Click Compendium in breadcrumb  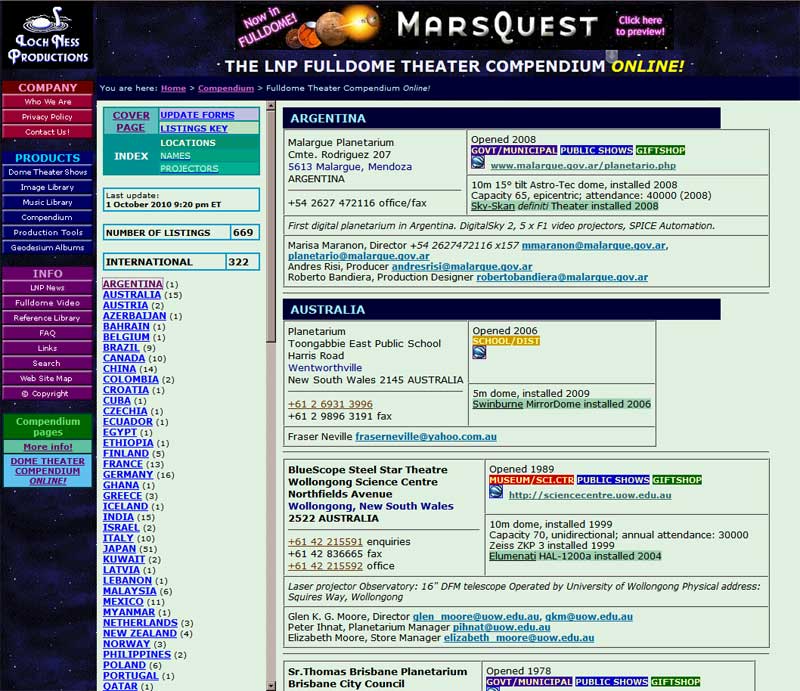(226, 88)
